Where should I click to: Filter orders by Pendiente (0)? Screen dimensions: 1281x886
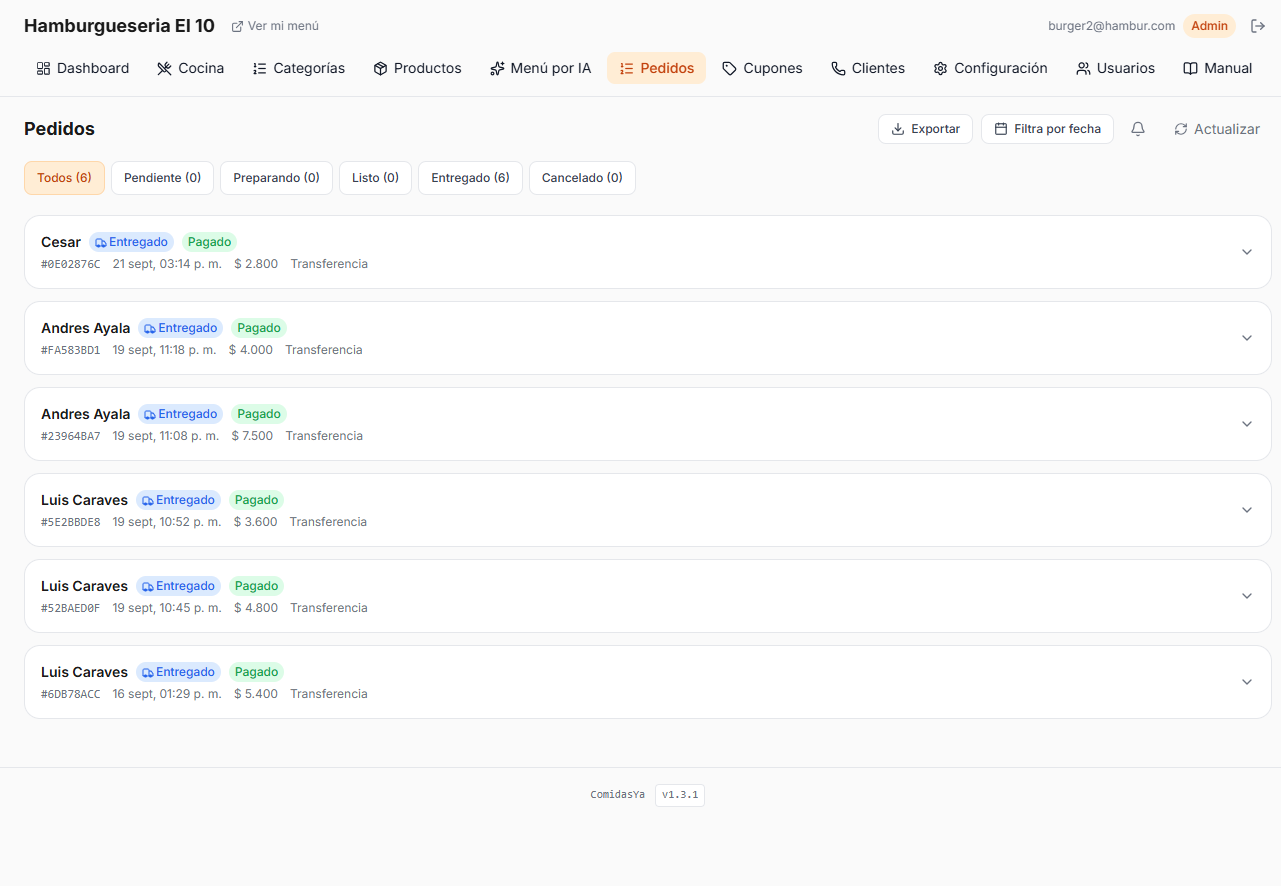pyautogui.click(x=162, y=178)
